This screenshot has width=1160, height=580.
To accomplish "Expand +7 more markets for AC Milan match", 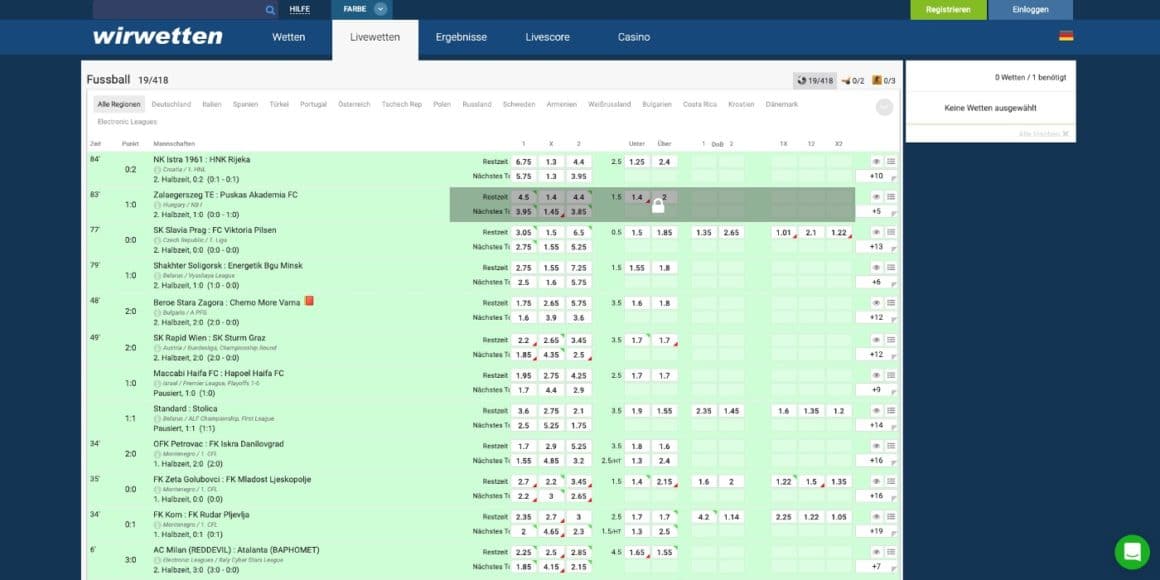I will pyautogui.click(x=877, y=567).
